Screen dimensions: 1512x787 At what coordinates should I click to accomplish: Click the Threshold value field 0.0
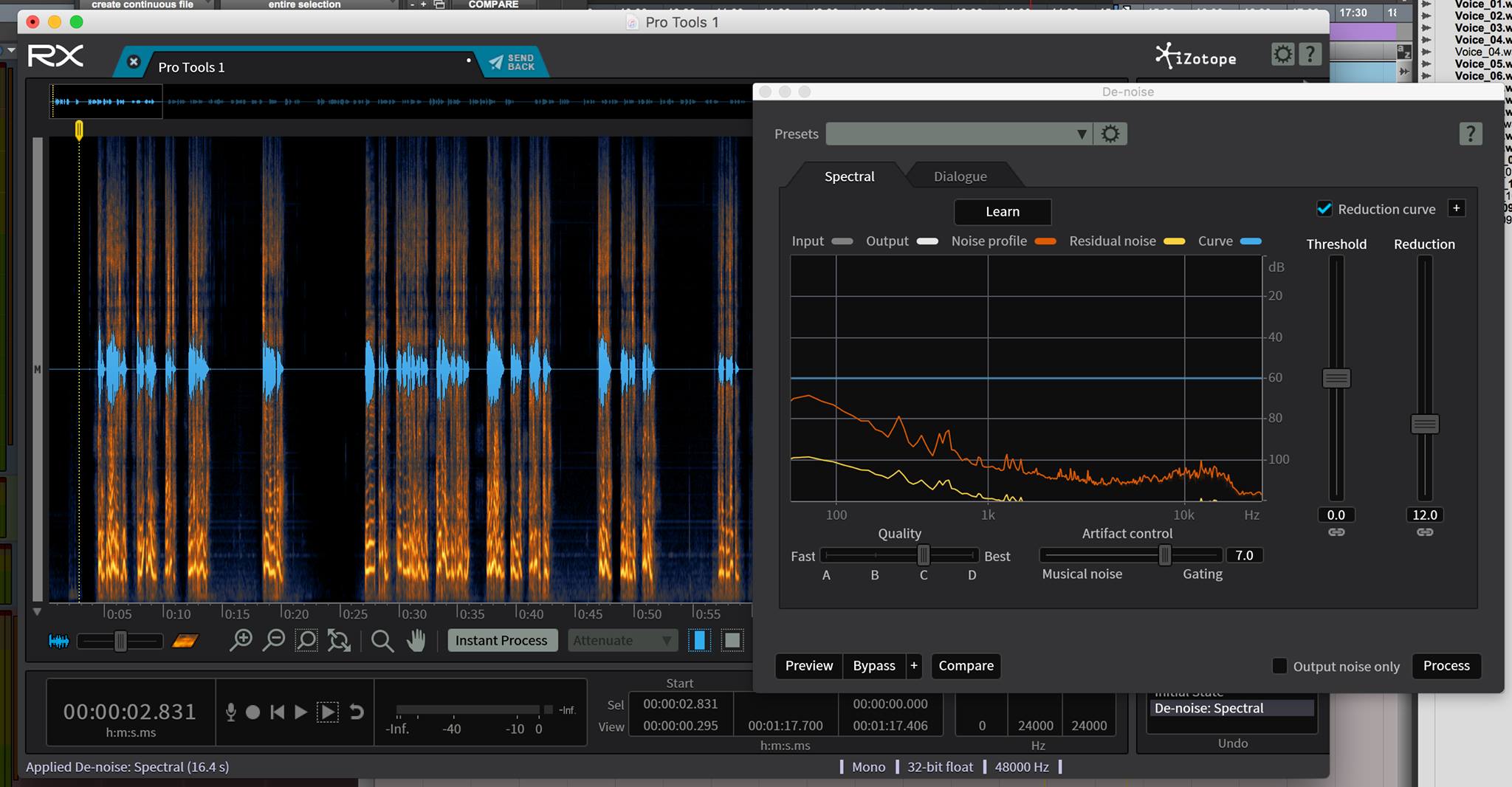tap(1336, 515)
